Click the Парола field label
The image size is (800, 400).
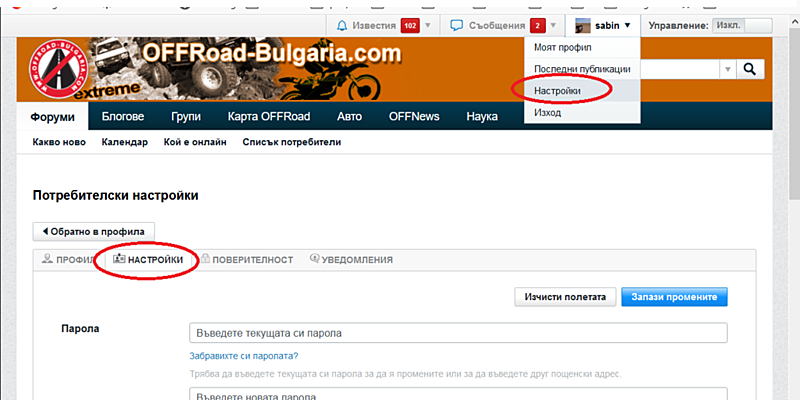click(80, 328)
